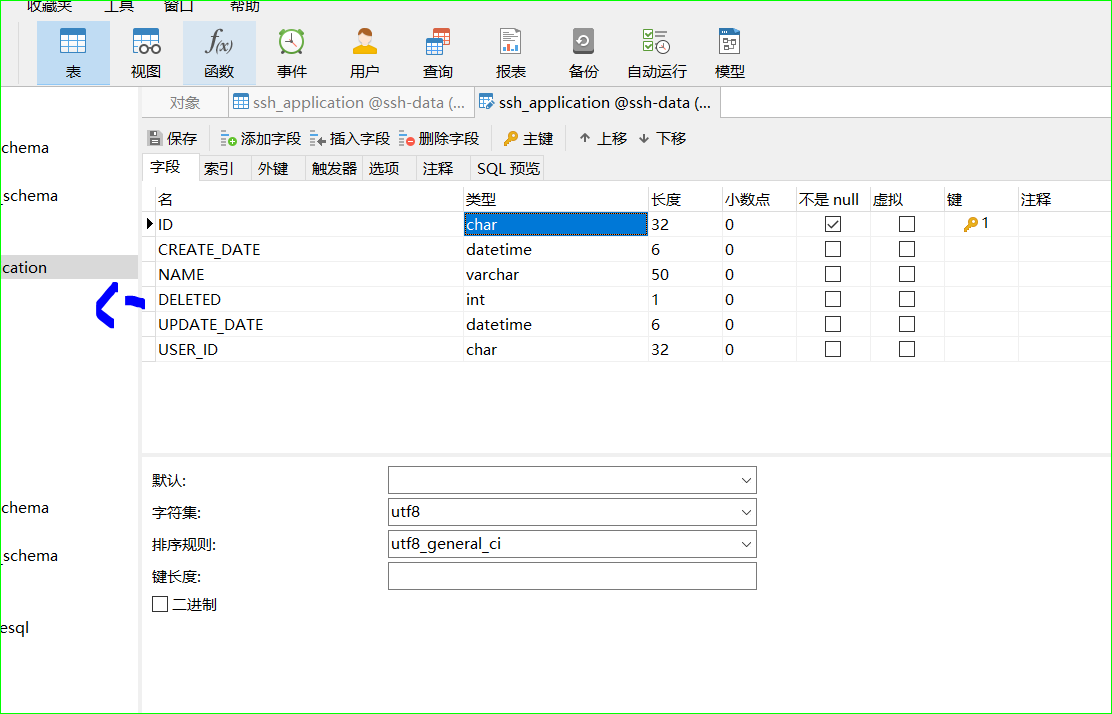The image size is (1112, 714).
Task: Click 插入字段 (Insert Field)
Action: (350, 138)
